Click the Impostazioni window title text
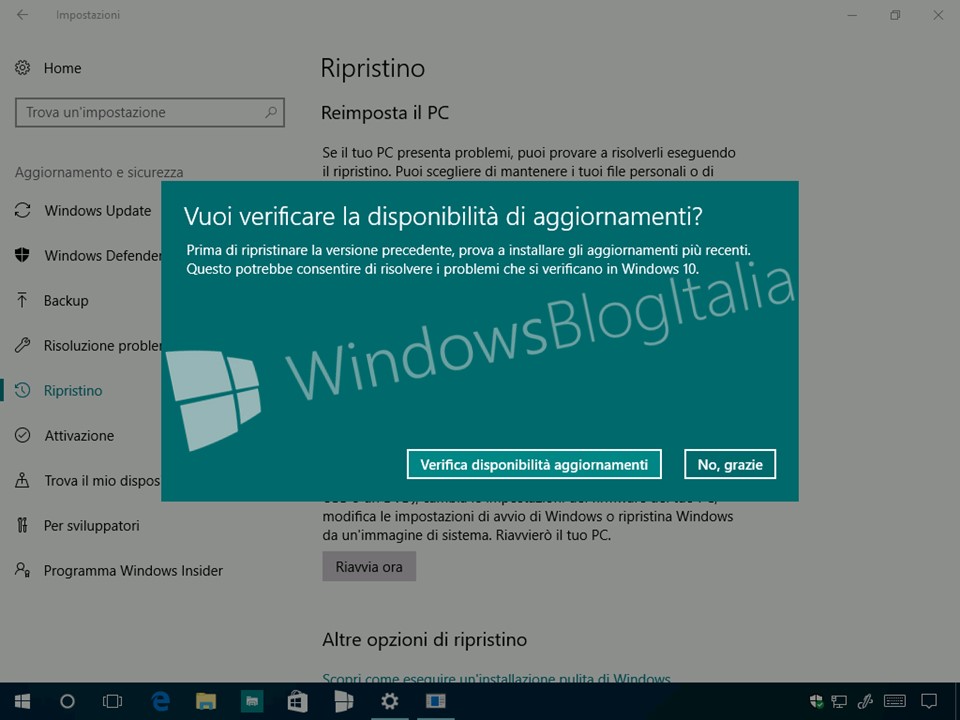 [88, 15]
